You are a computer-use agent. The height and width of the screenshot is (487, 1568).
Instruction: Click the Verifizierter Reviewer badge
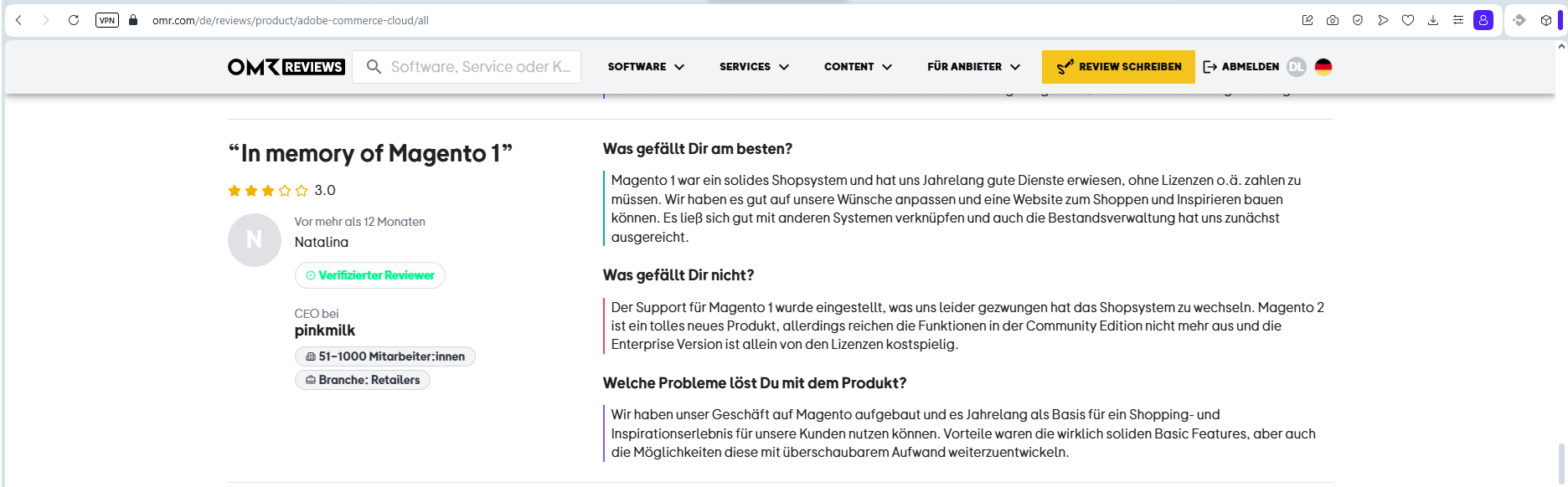coord(370,275)
